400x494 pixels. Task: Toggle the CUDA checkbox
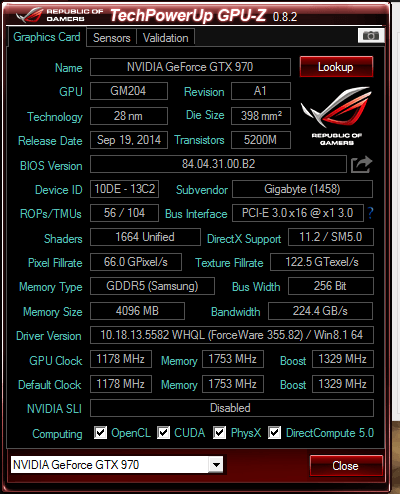tap(163, 433)
